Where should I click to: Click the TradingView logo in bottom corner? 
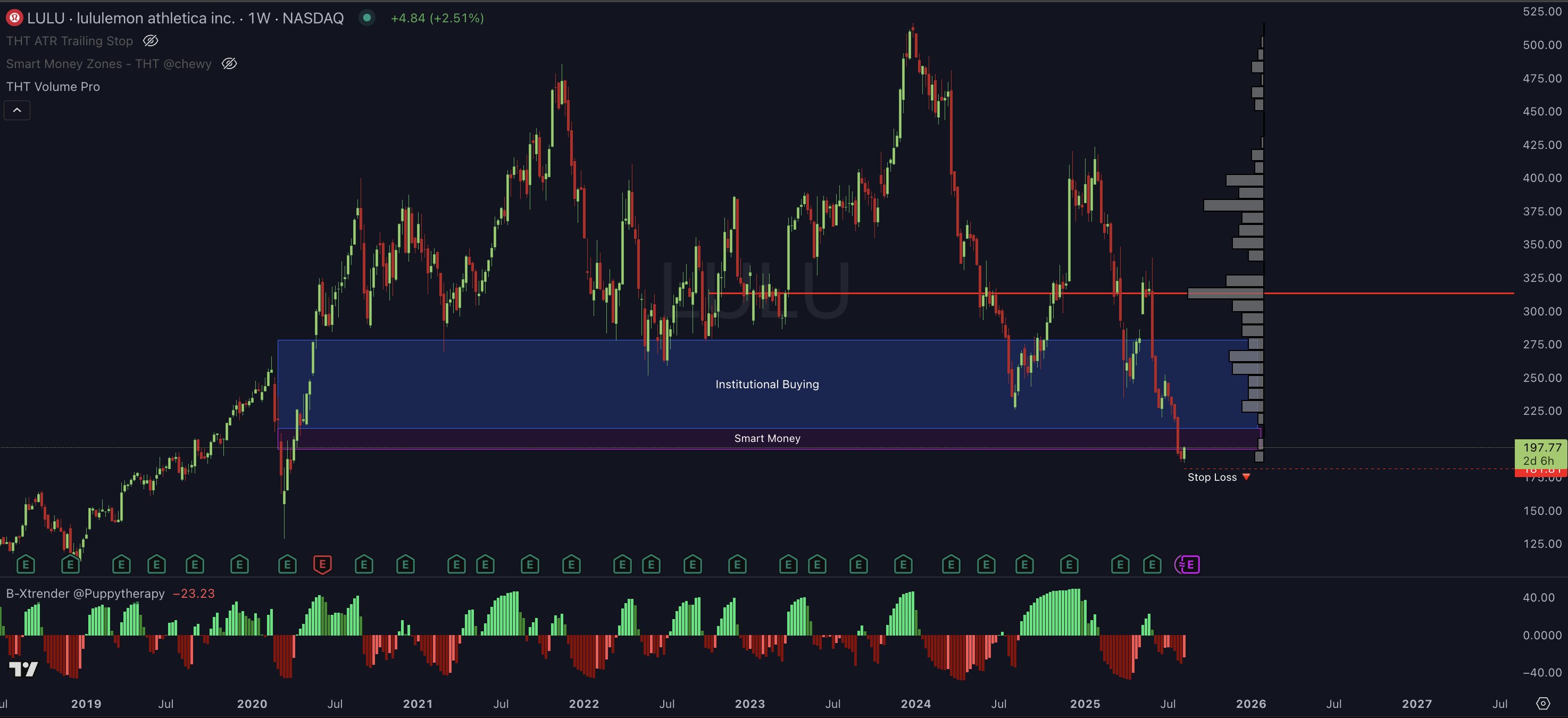[x=24, y=669]
